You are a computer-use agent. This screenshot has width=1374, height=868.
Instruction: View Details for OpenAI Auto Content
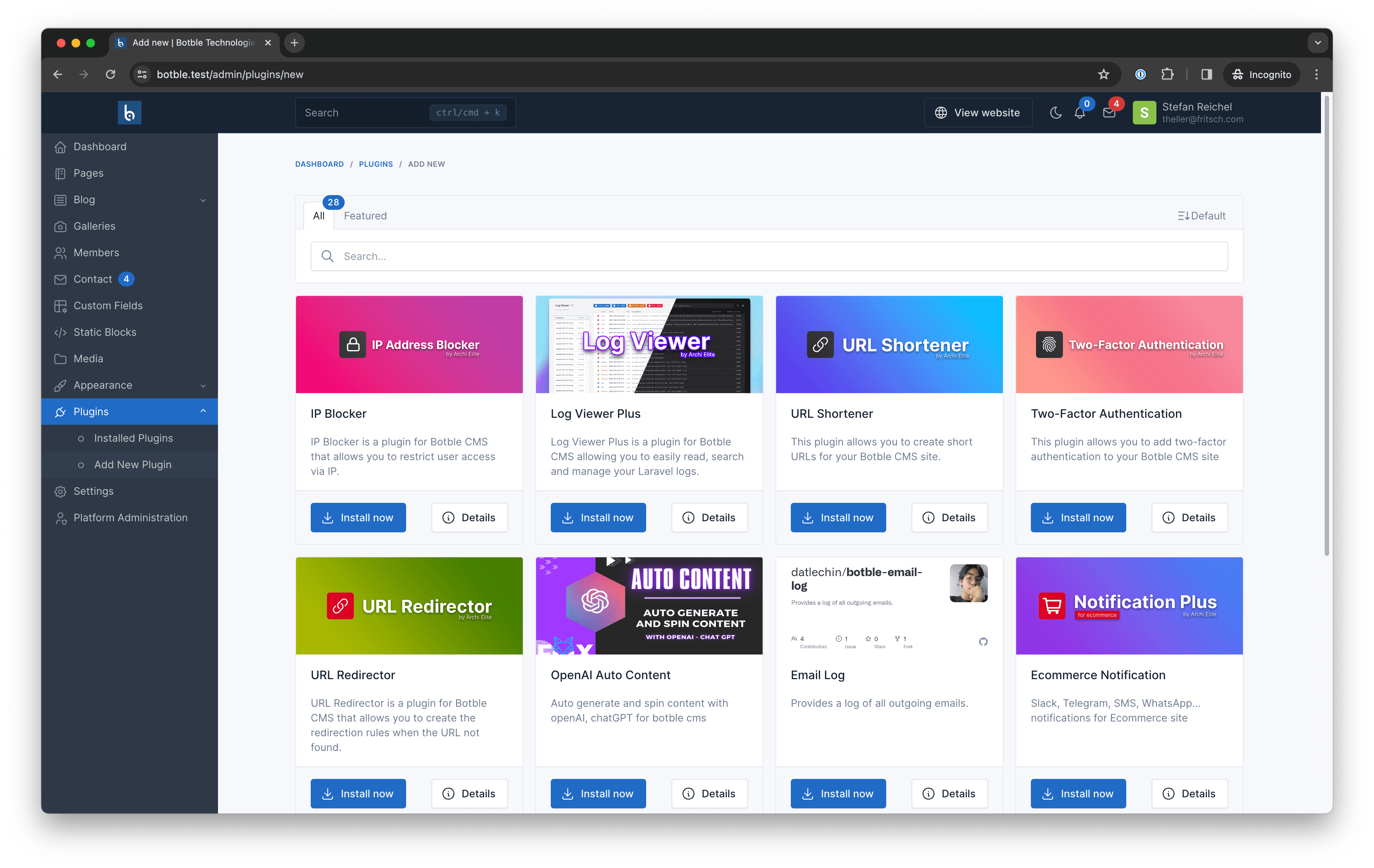point(709,793)
